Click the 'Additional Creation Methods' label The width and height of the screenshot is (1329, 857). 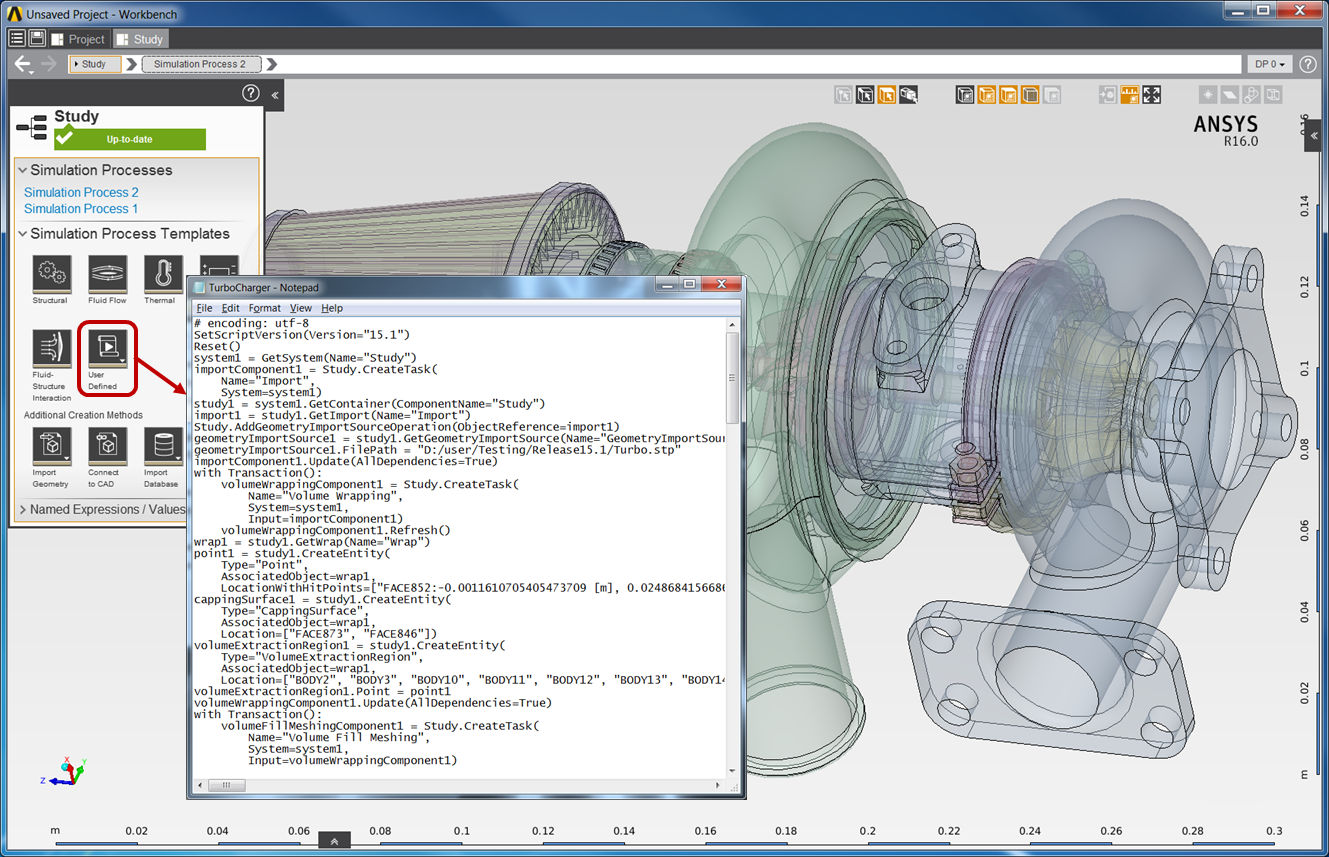pos(84,415)
